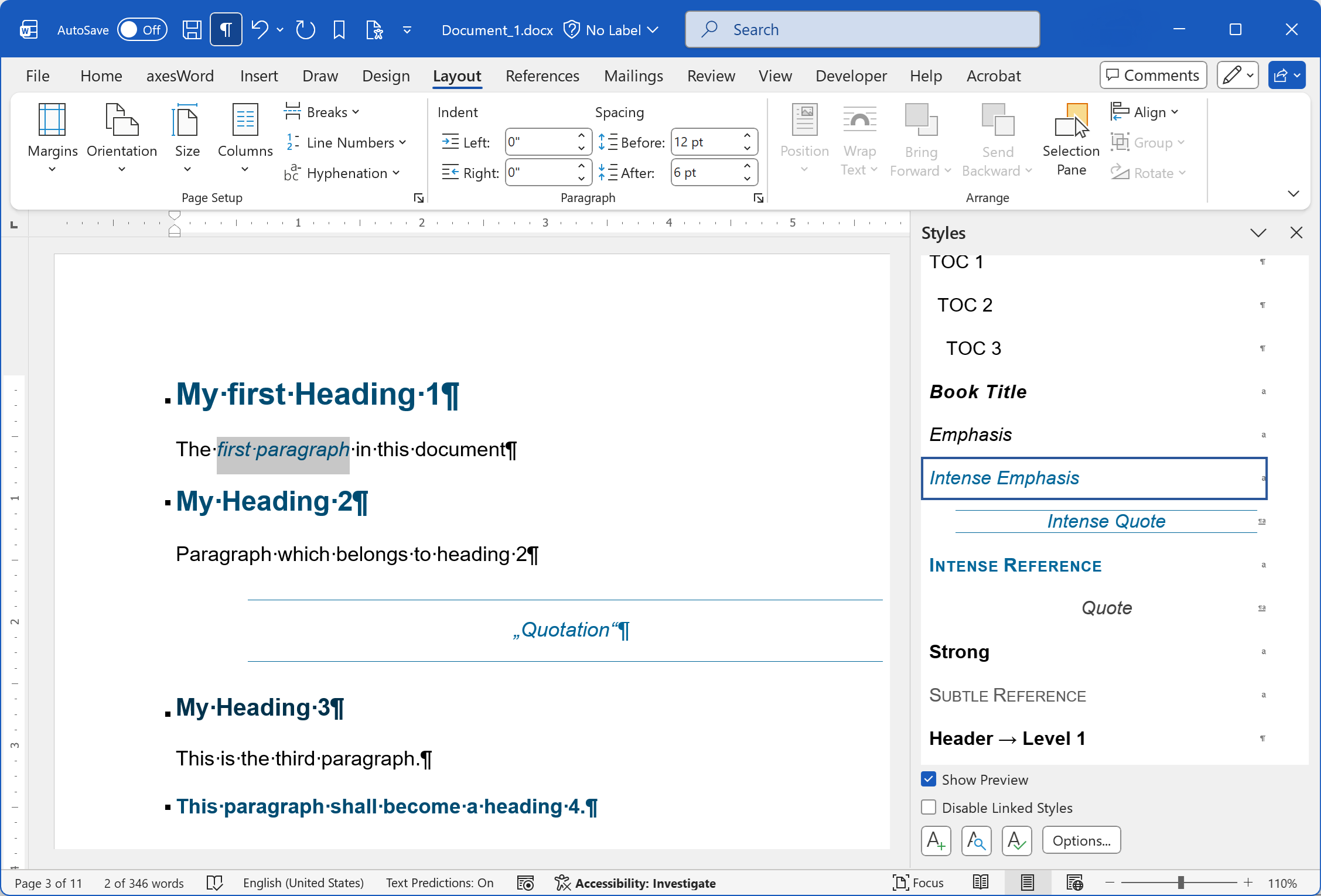Viewport: 1321px width, 896px height.
Task: Apply the Strong style
Action: coord(1094,651)
